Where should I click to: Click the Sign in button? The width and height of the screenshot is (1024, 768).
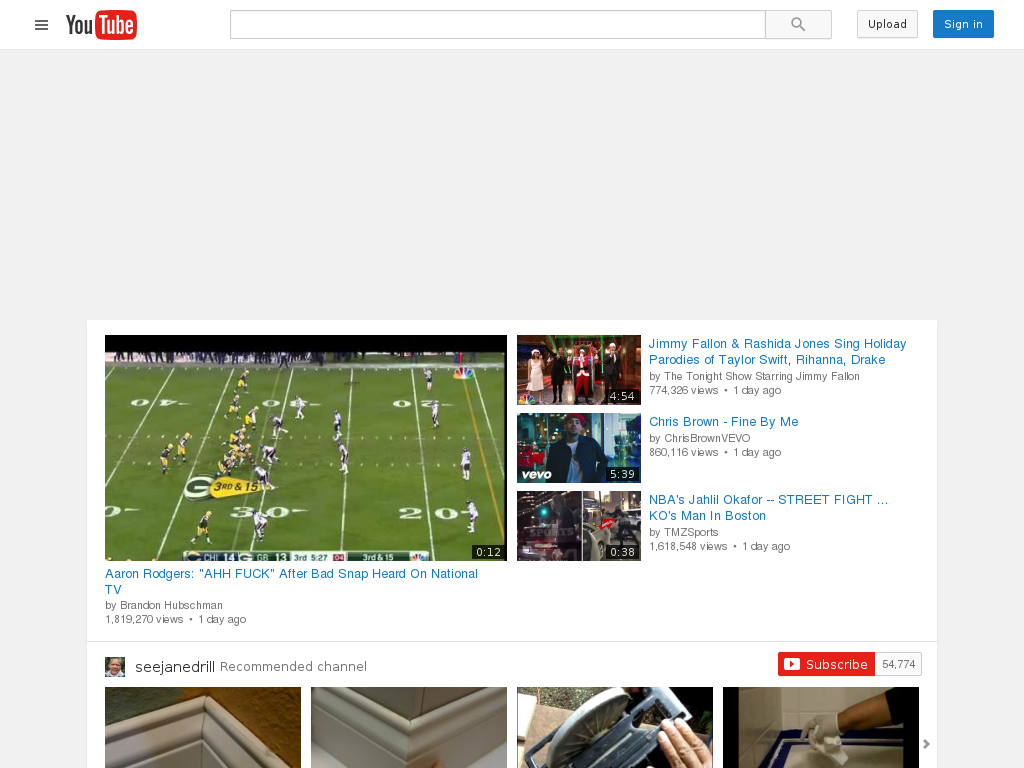pos(963,24)
